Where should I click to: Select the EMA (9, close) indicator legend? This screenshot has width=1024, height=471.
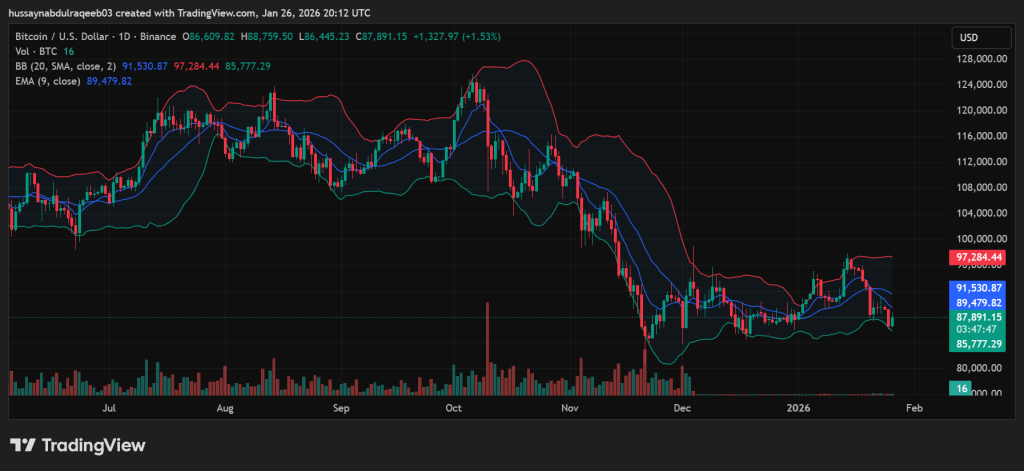coord(48,80)
